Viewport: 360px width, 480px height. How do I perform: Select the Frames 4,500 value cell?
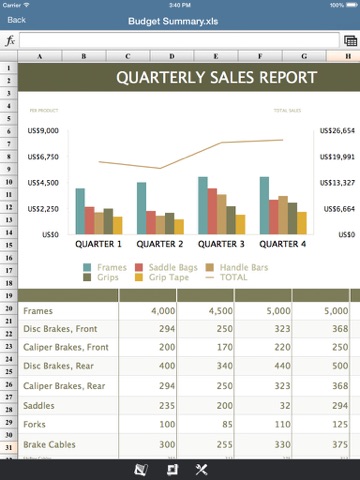pyautogui.click(x=205, y=311)
